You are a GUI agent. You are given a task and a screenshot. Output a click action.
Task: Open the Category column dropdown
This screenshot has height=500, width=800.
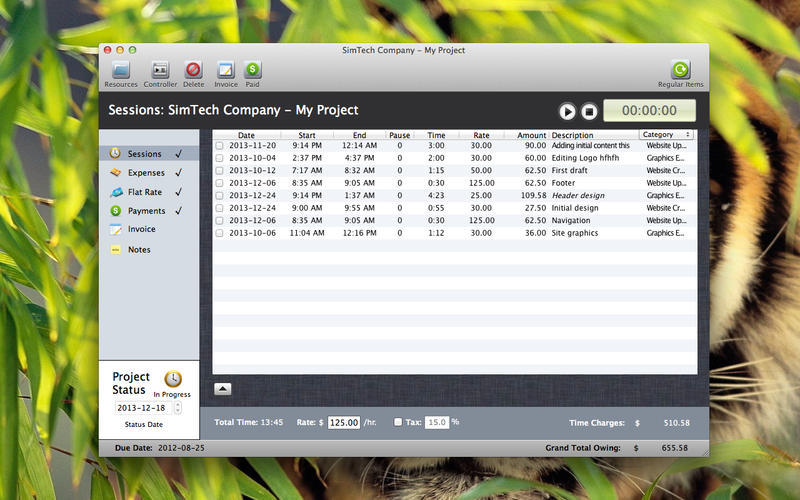[667, 134]
